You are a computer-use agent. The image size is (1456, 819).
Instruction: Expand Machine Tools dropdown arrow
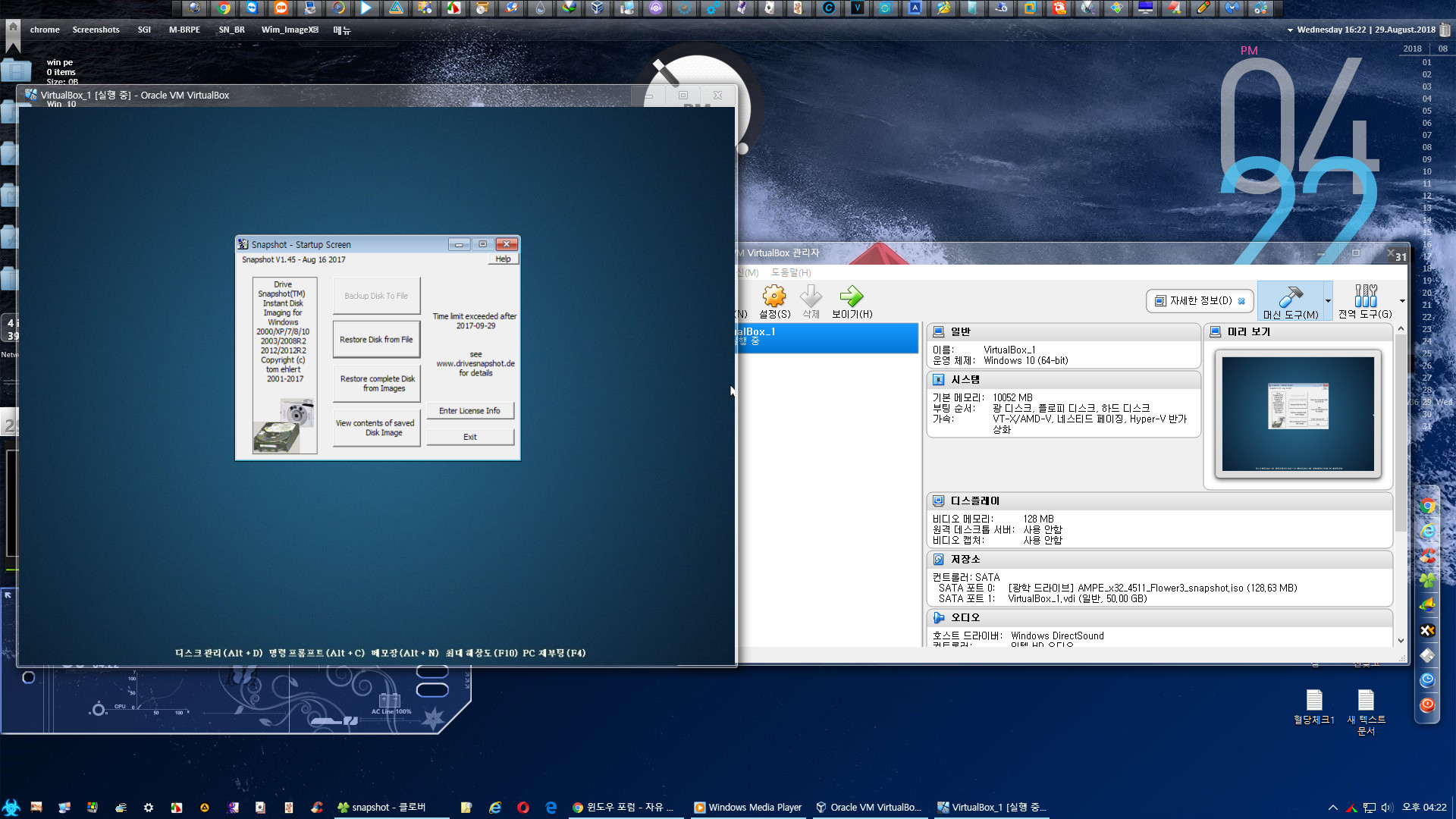pos(1328,301)
